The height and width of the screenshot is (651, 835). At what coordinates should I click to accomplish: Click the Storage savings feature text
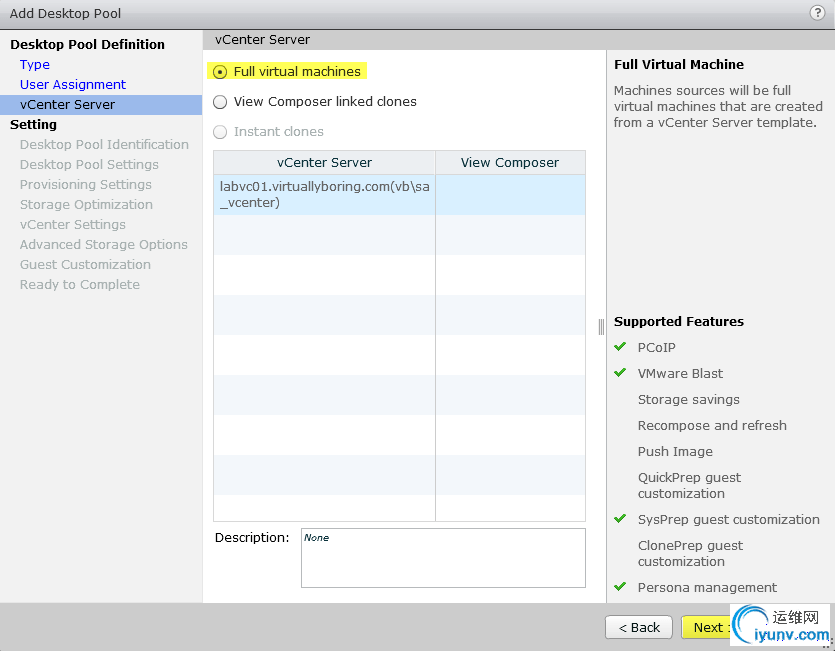click(689, 400)
